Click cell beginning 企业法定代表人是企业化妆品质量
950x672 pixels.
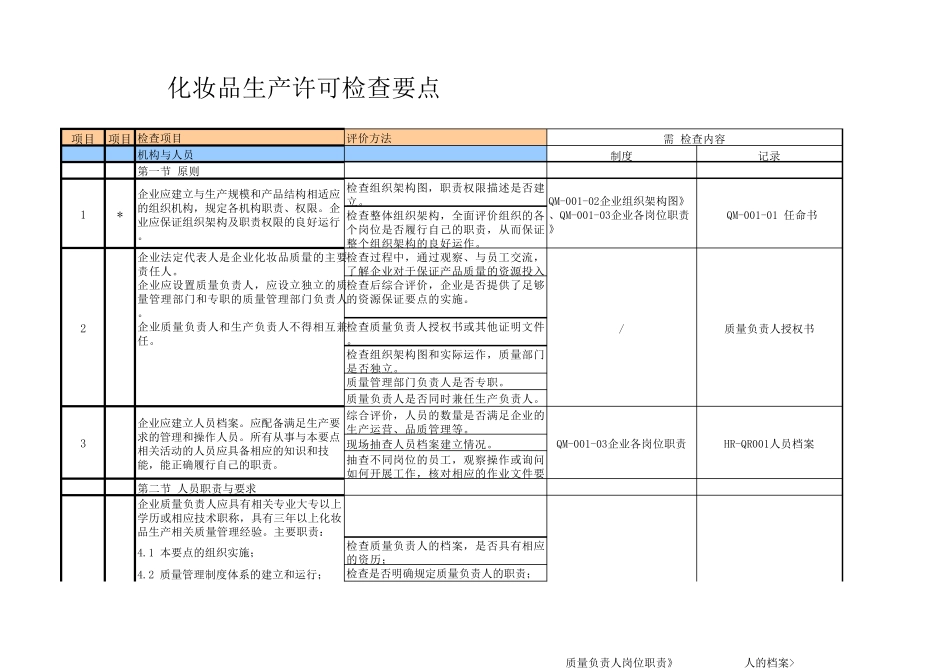point(240,328)
